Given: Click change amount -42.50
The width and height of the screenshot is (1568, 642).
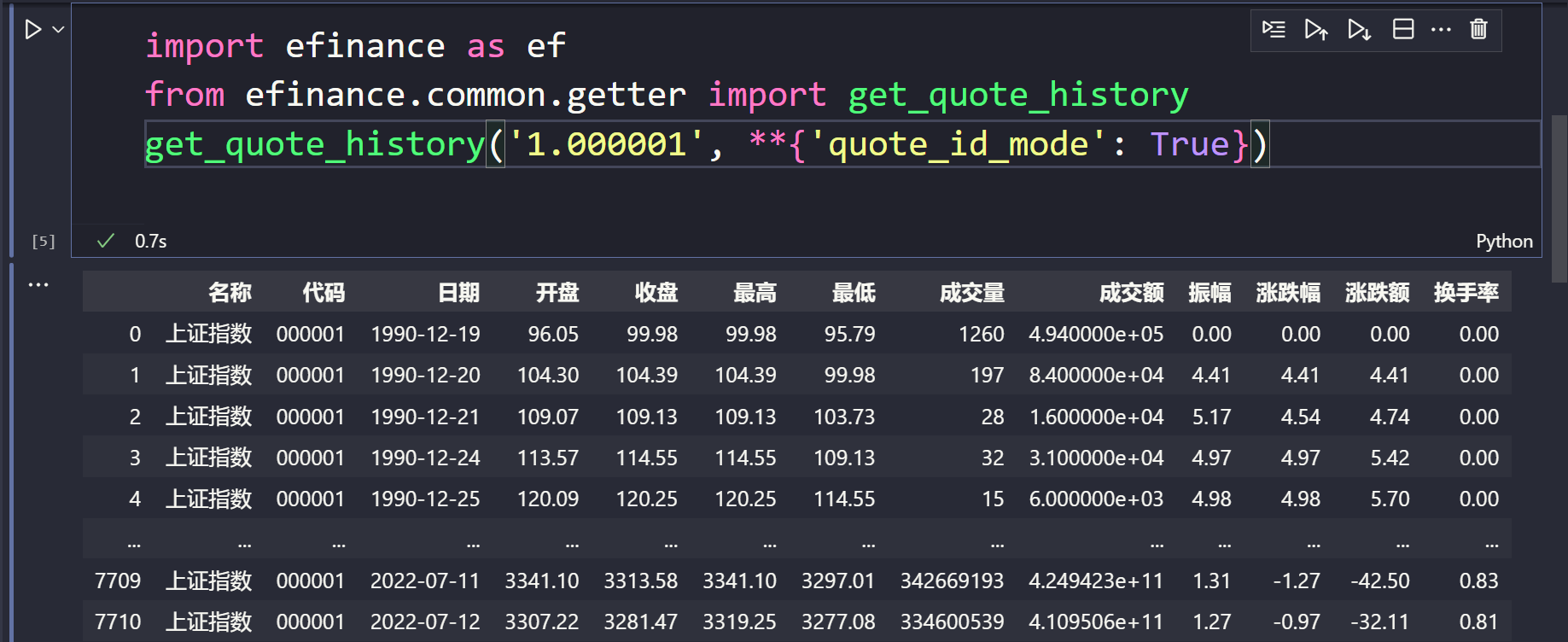Looking at the screenshot, I should [x=1380, y=581].
